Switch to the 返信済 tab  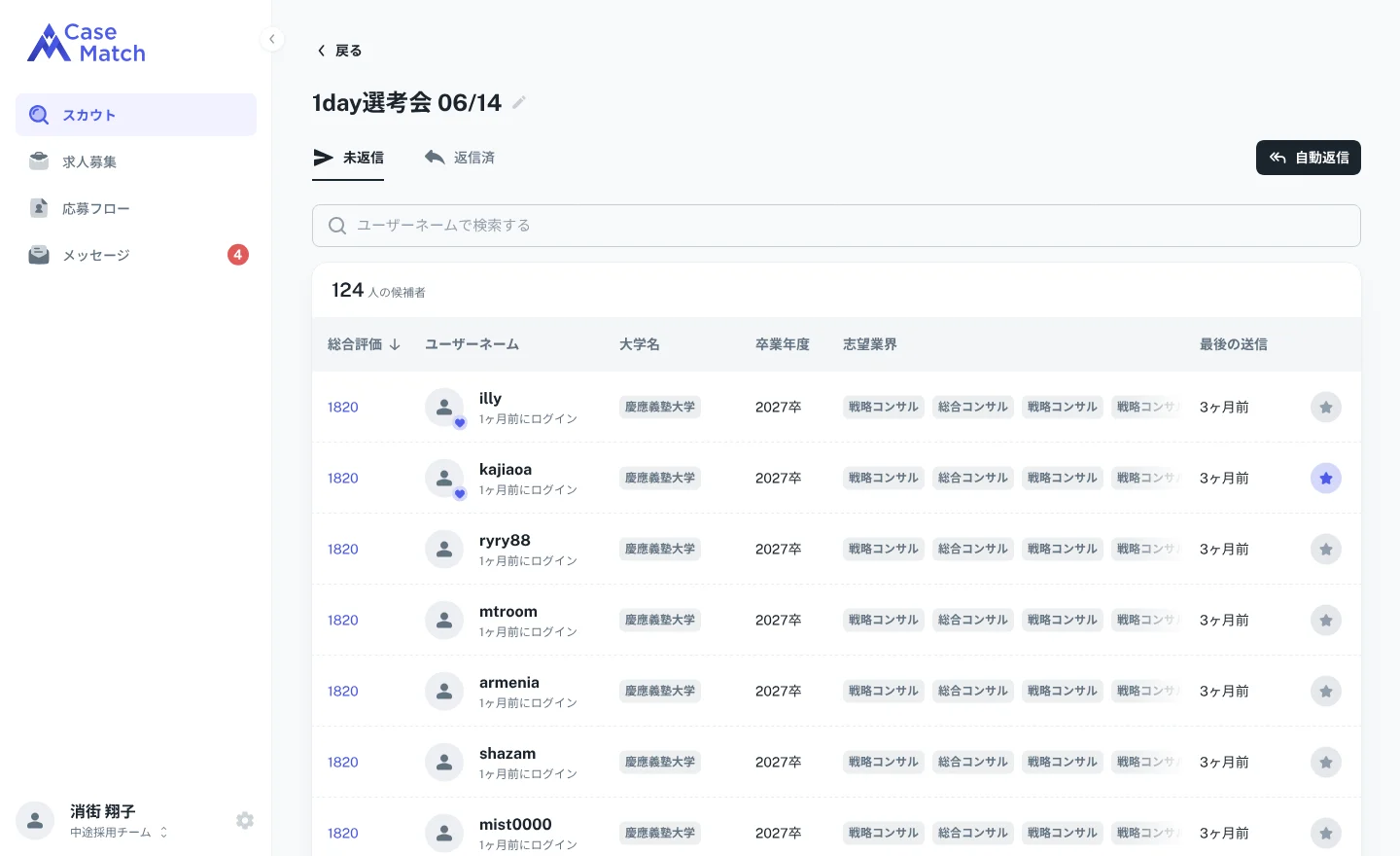pos(460,158)
